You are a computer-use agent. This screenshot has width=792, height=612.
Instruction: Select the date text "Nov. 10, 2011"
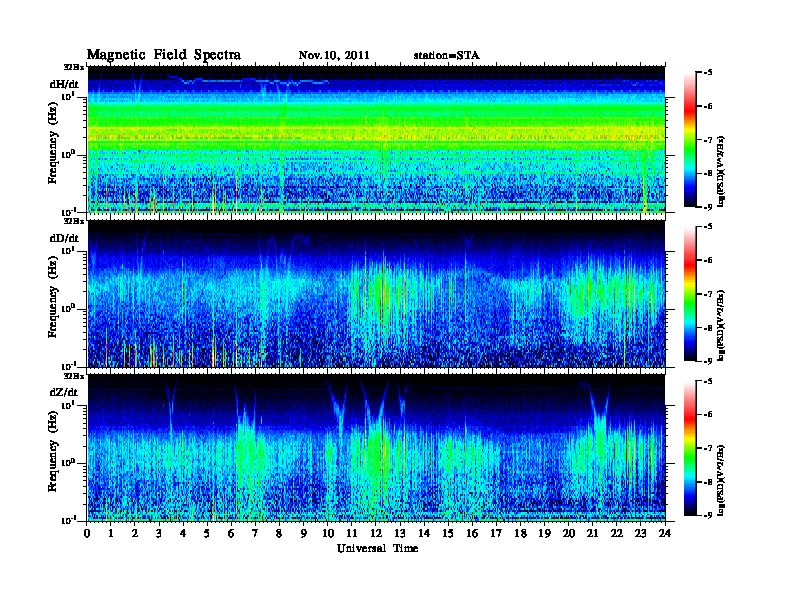[x=334, y=55]
